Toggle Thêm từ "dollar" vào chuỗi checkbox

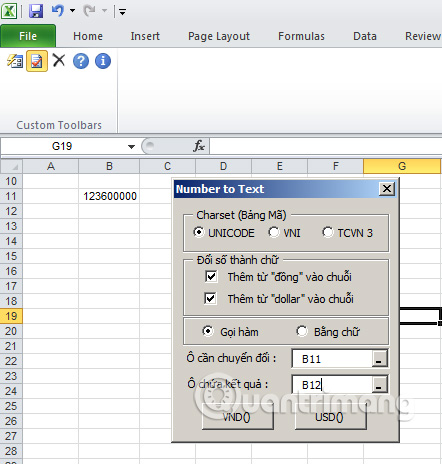[x=210, y=298]
